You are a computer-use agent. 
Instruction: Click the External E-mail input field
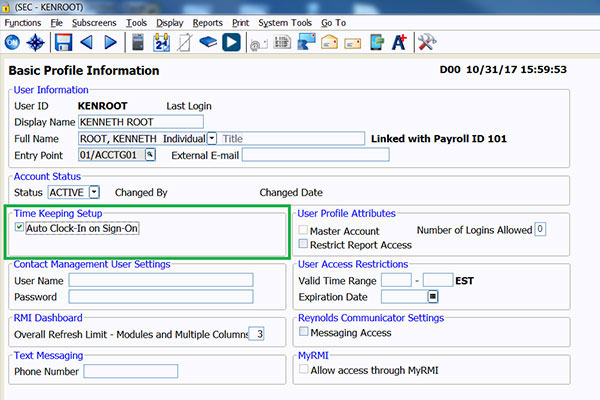[314, 155]
